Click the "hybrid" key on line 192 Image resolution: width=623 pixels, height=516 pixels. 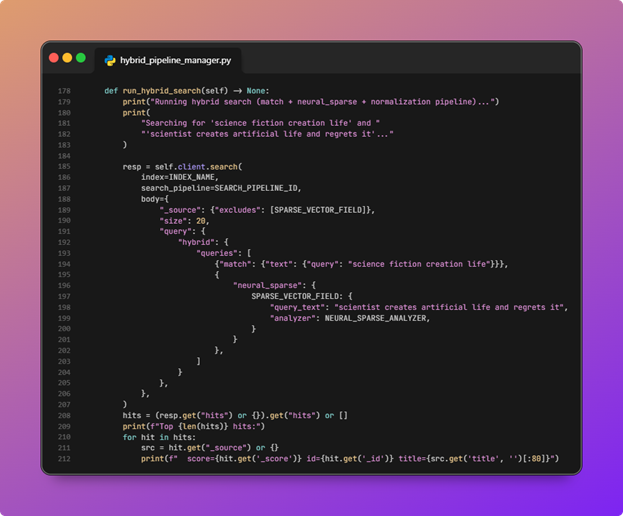point(196,242)
